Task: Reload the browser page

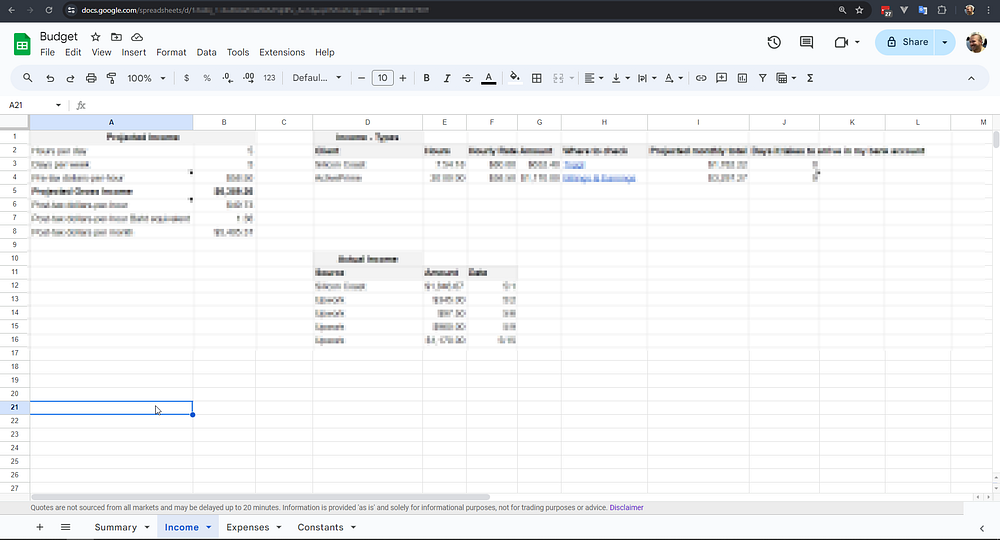Action: coord(49,10)
